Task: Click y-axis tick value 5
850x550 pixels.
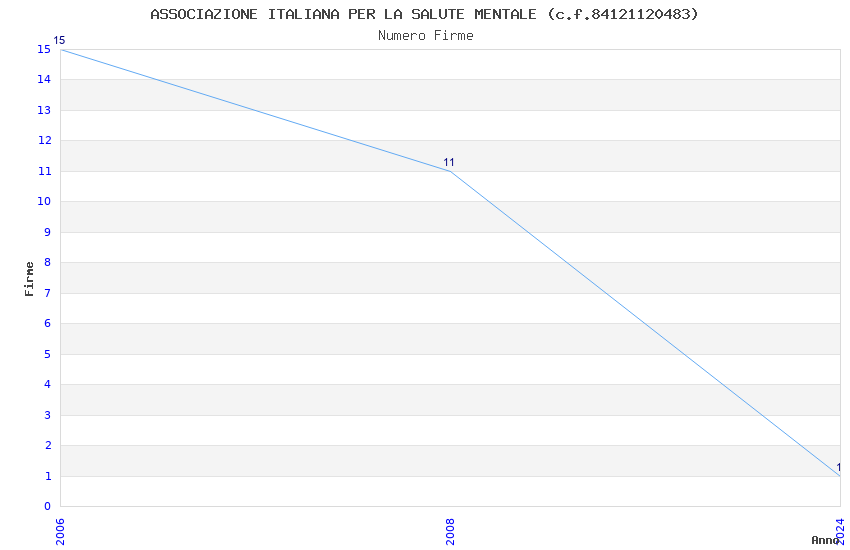Action: tap(48, 354)
